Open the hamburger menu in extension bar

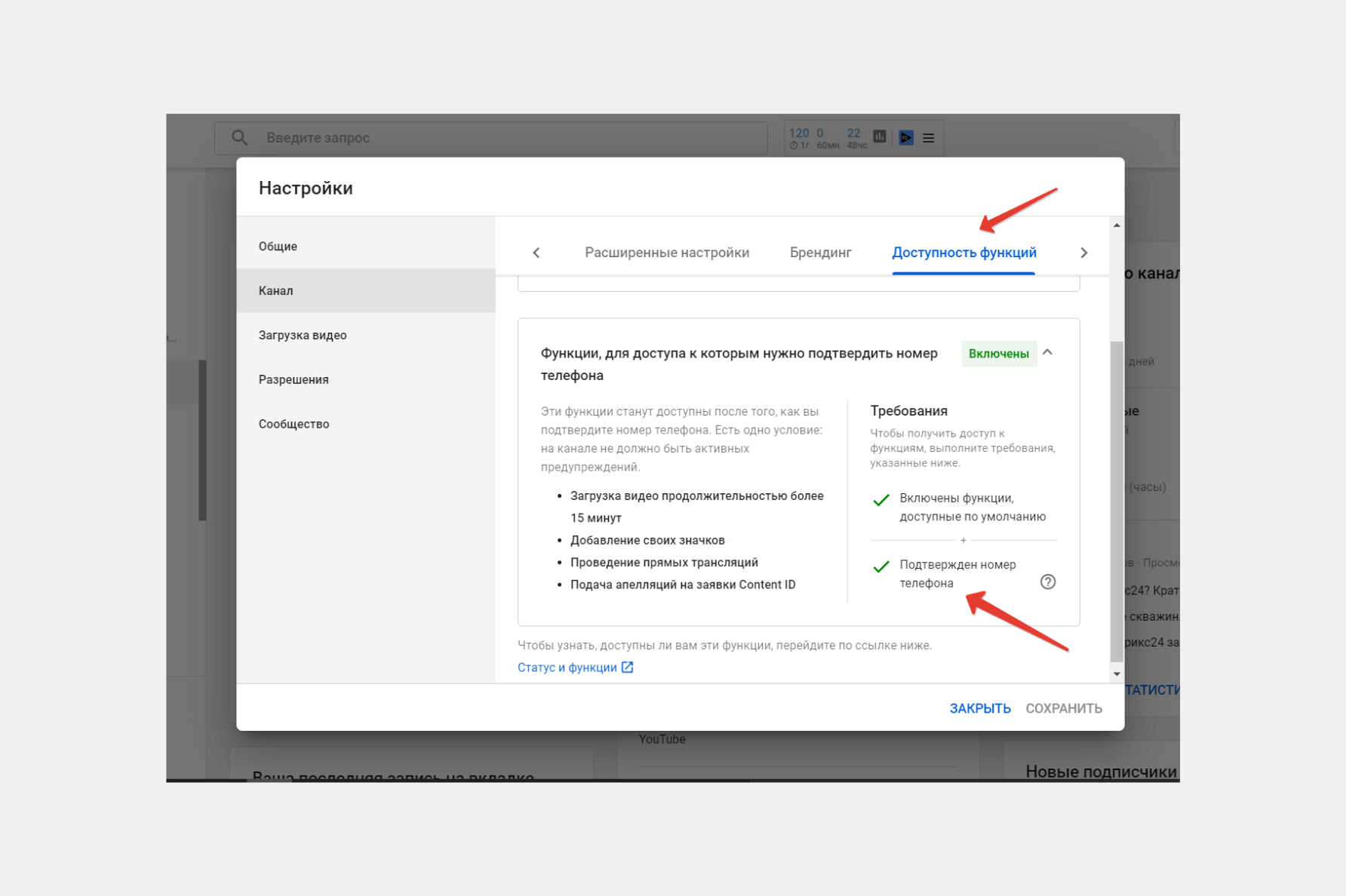(x=929, y=138)
